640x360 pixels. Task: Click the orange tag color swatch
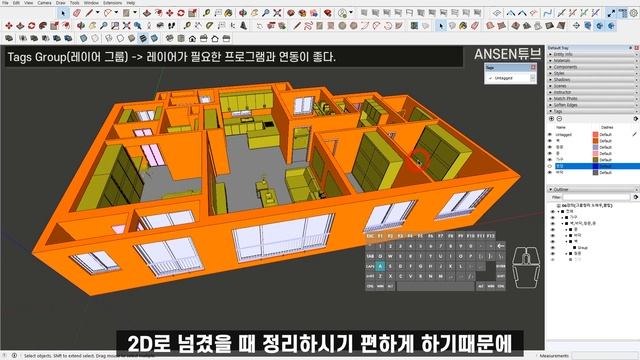click(595, 141)
